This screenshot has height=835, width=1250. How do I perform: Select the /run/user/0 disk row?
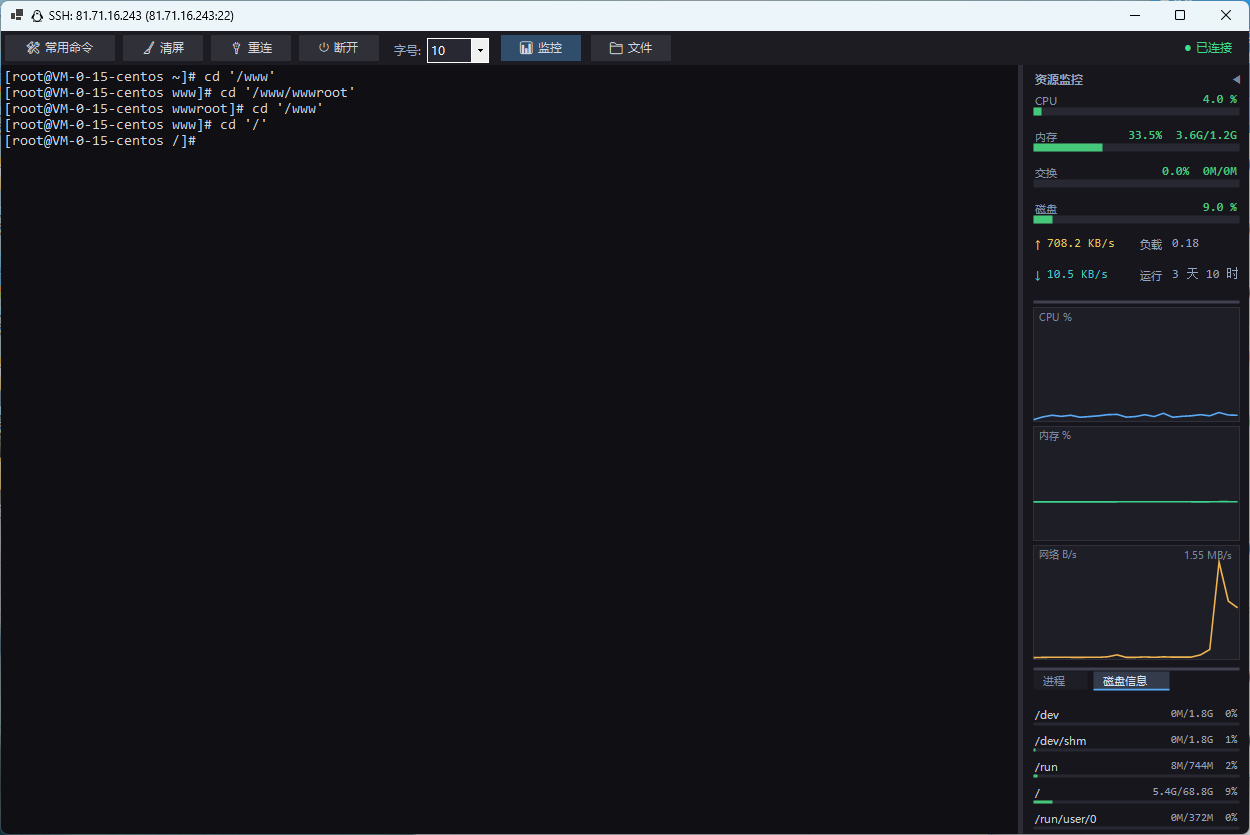tap(1136, 820)
